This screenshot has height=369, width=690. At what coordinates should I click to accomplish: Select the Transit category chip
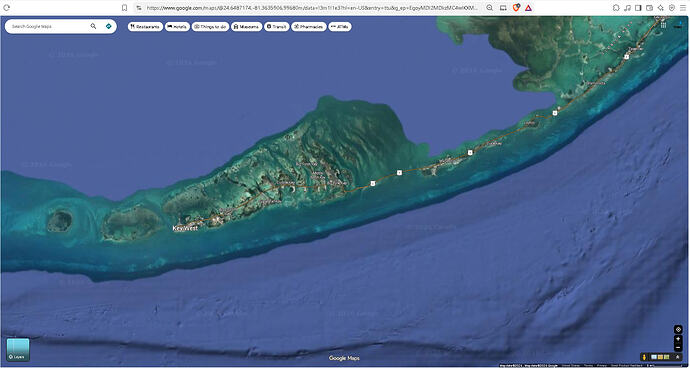point(277,27)
